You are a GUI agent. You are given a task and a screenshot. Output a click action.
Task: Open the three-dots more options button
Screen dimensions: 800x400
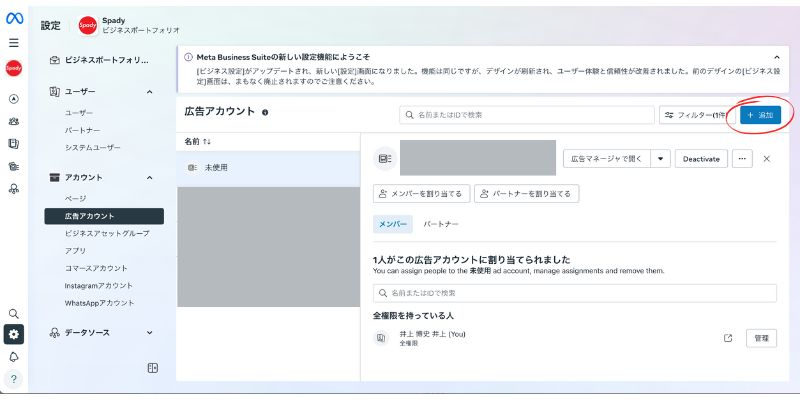coord(742,159)
